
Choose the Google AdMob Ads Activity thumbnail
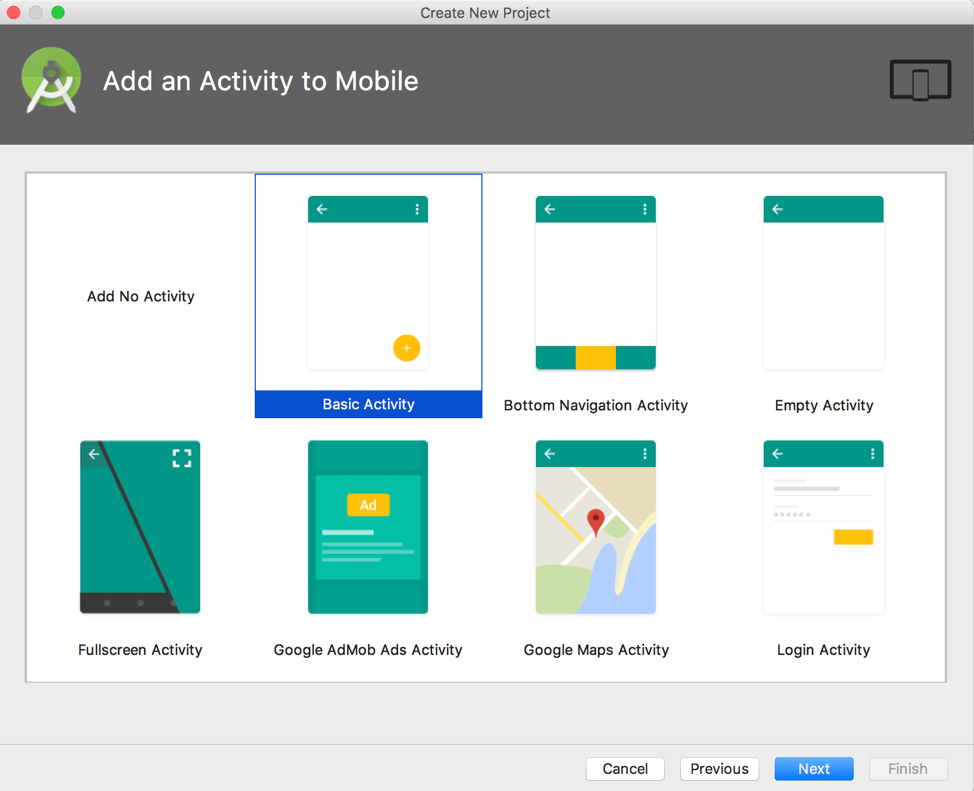tap(368, 527)
